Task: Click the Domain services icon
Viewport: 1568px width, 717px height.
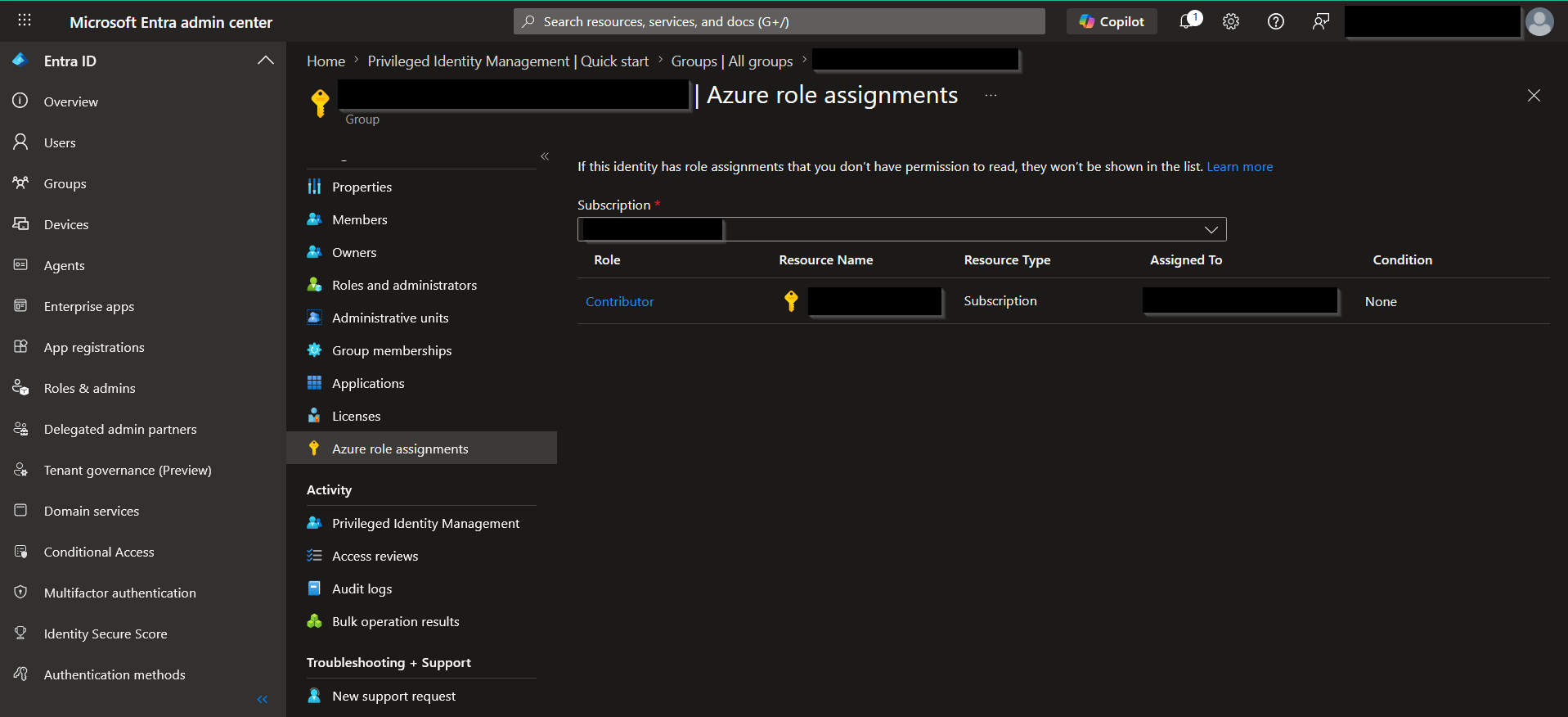Action: point(21,510)
